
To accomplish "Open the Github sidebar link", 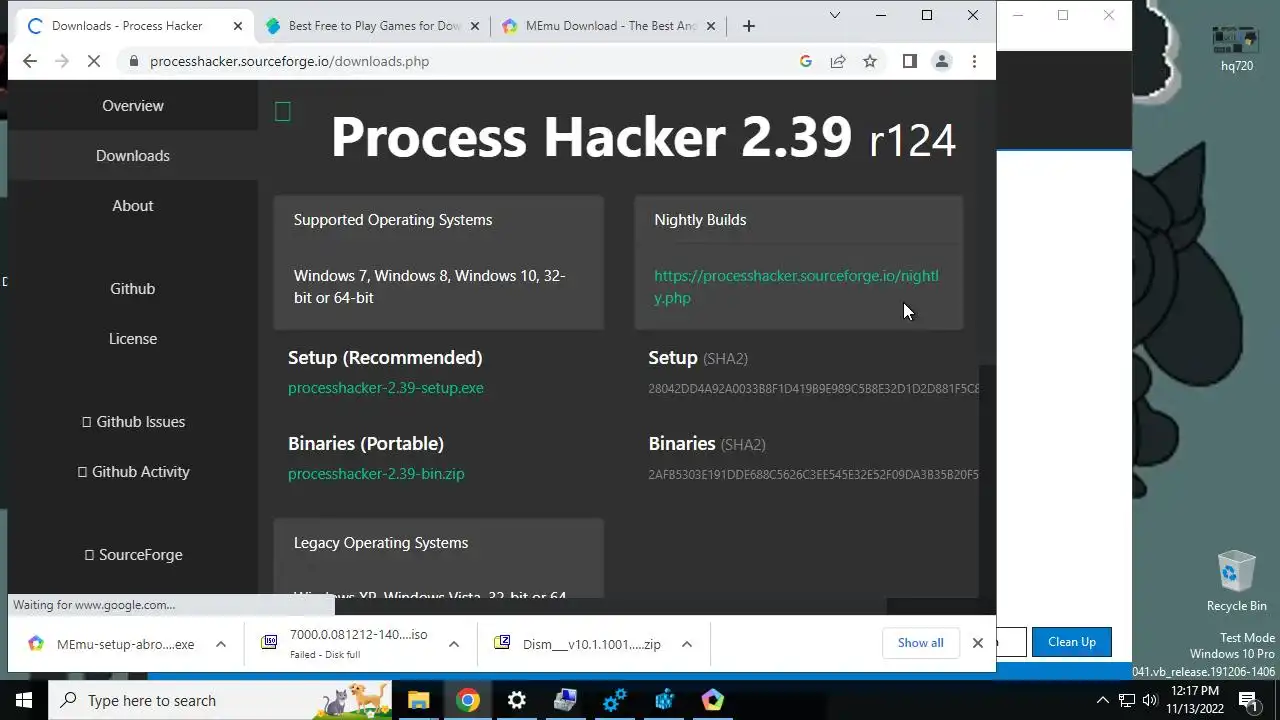I will pos(133,288).
